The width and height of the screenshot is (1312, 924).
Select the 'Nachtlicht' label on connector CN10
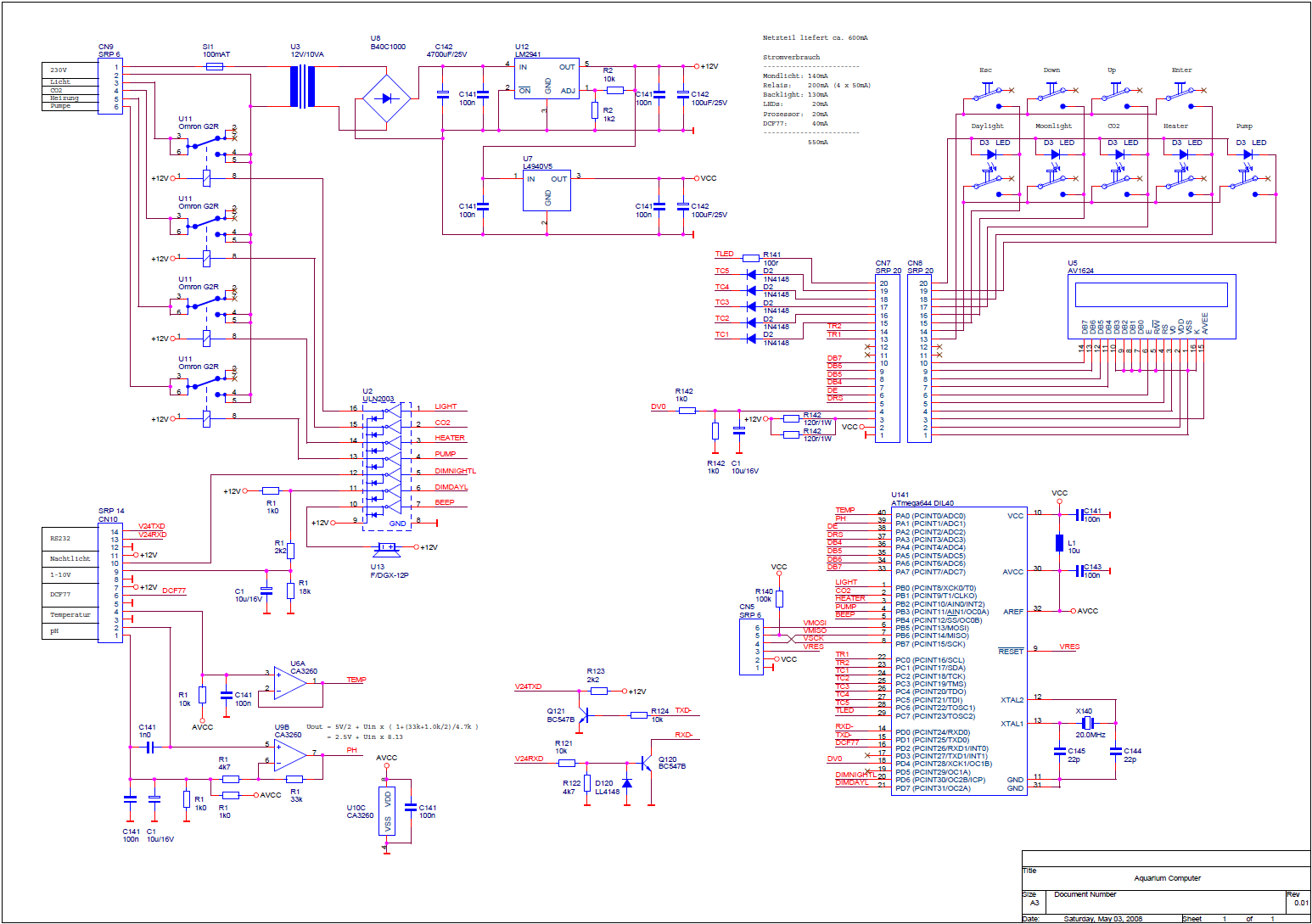coord(70,558)
